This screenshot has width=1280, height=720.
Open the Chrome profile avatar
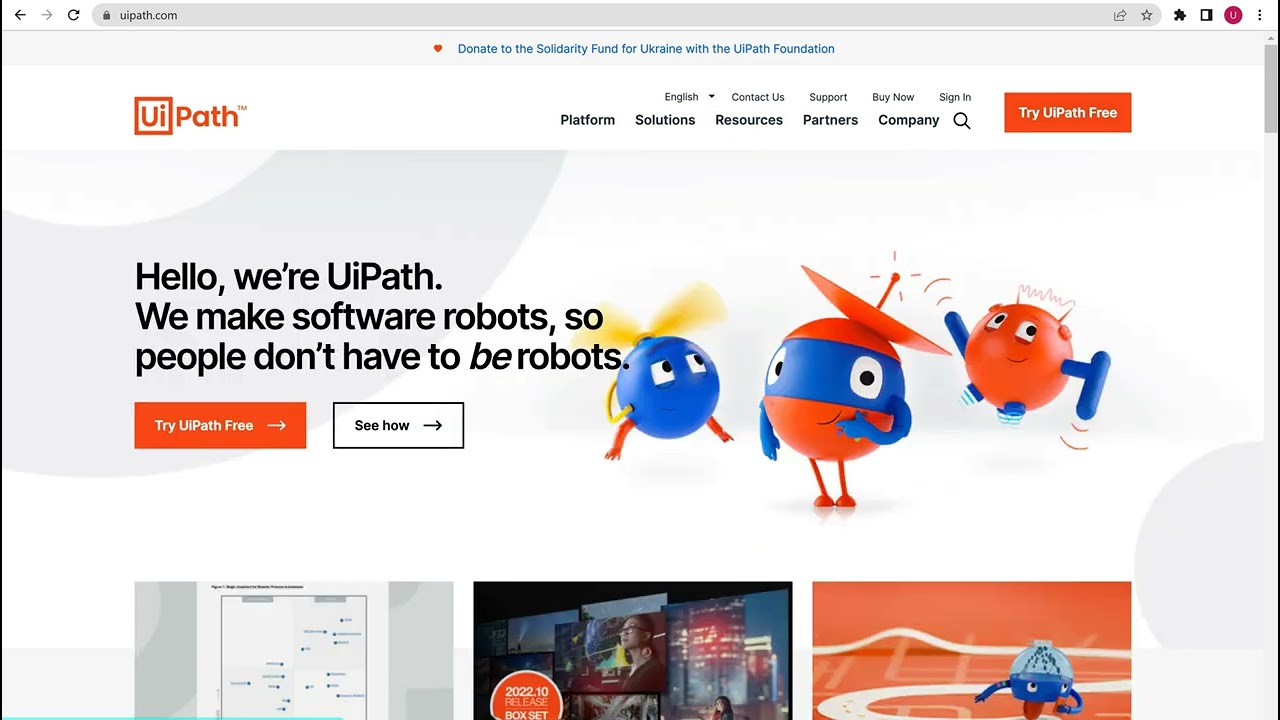click(x=1233, y=15)
